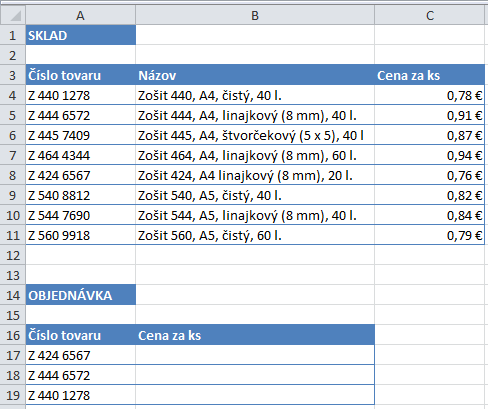The height and width of the screenshot is (409, 488).
Task: Click the OBJEDNÁVKA title cell
Action: [81, 295]
